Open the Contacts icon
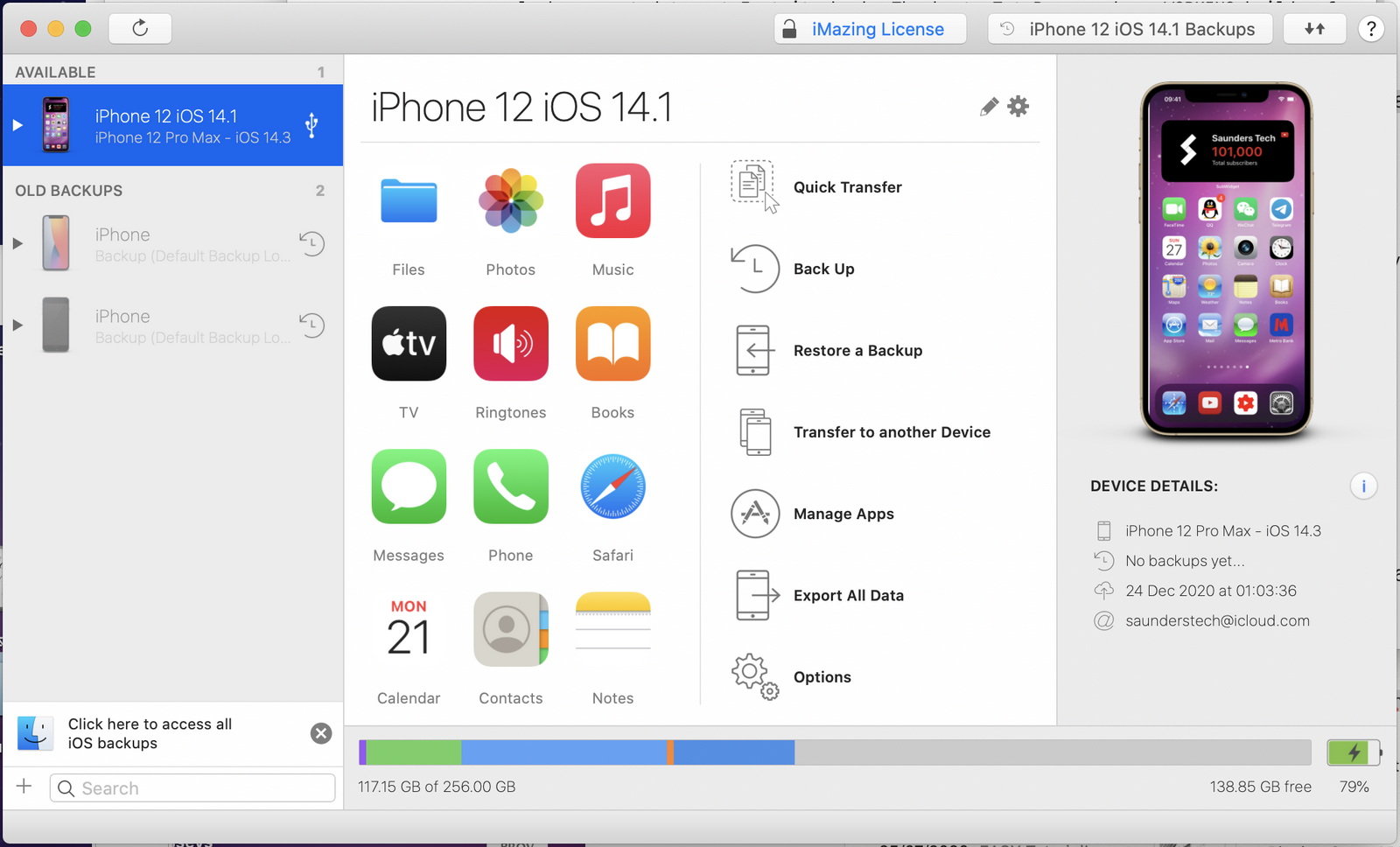 (511, 629)
